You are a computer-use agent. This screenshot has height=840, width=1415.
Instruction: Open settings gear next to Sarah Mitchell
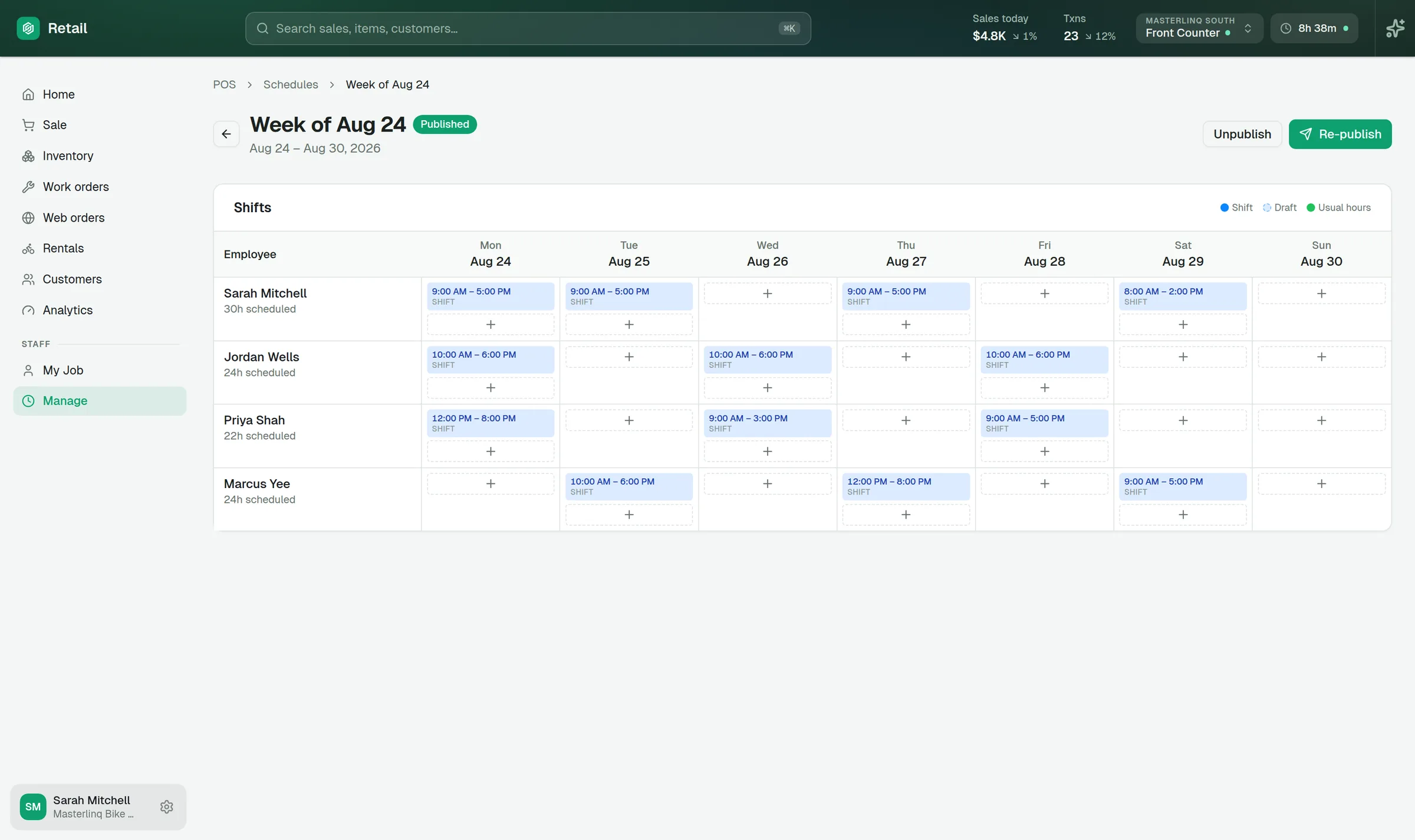coord(167,807)
